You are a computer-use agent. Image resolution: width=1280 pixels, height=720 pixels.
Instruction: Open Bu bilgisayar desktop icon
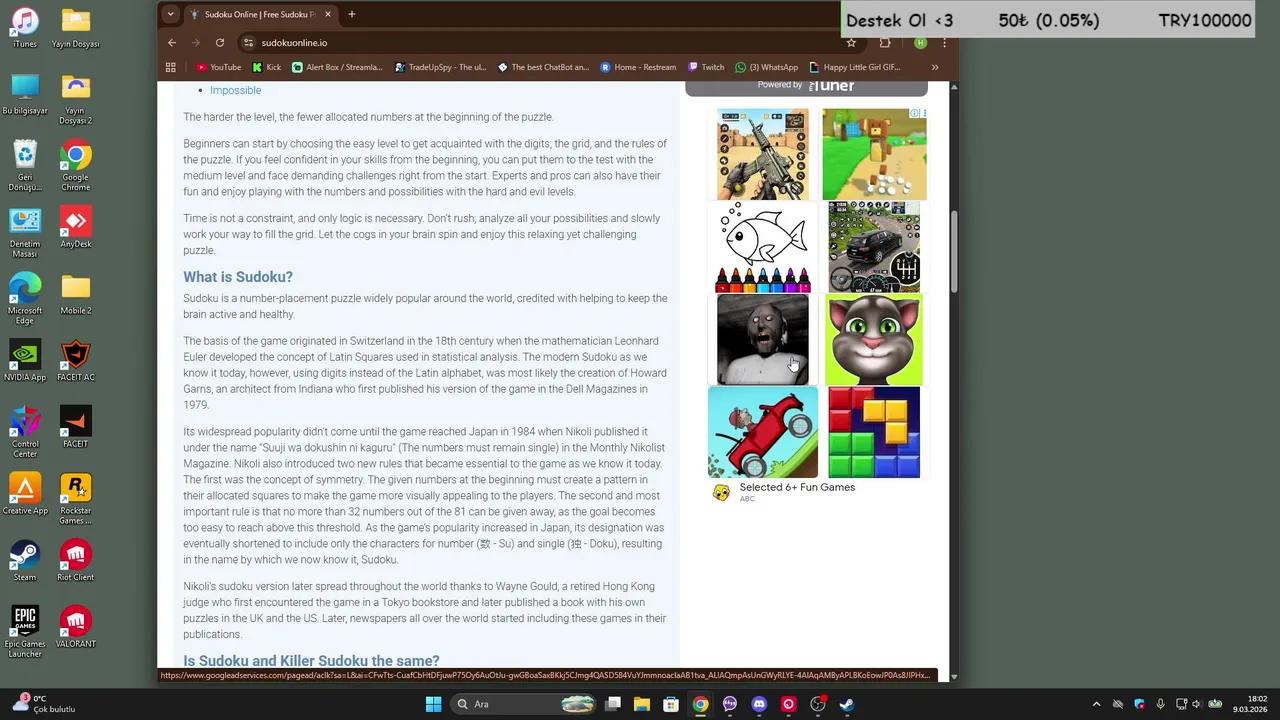tap(25, 95)
